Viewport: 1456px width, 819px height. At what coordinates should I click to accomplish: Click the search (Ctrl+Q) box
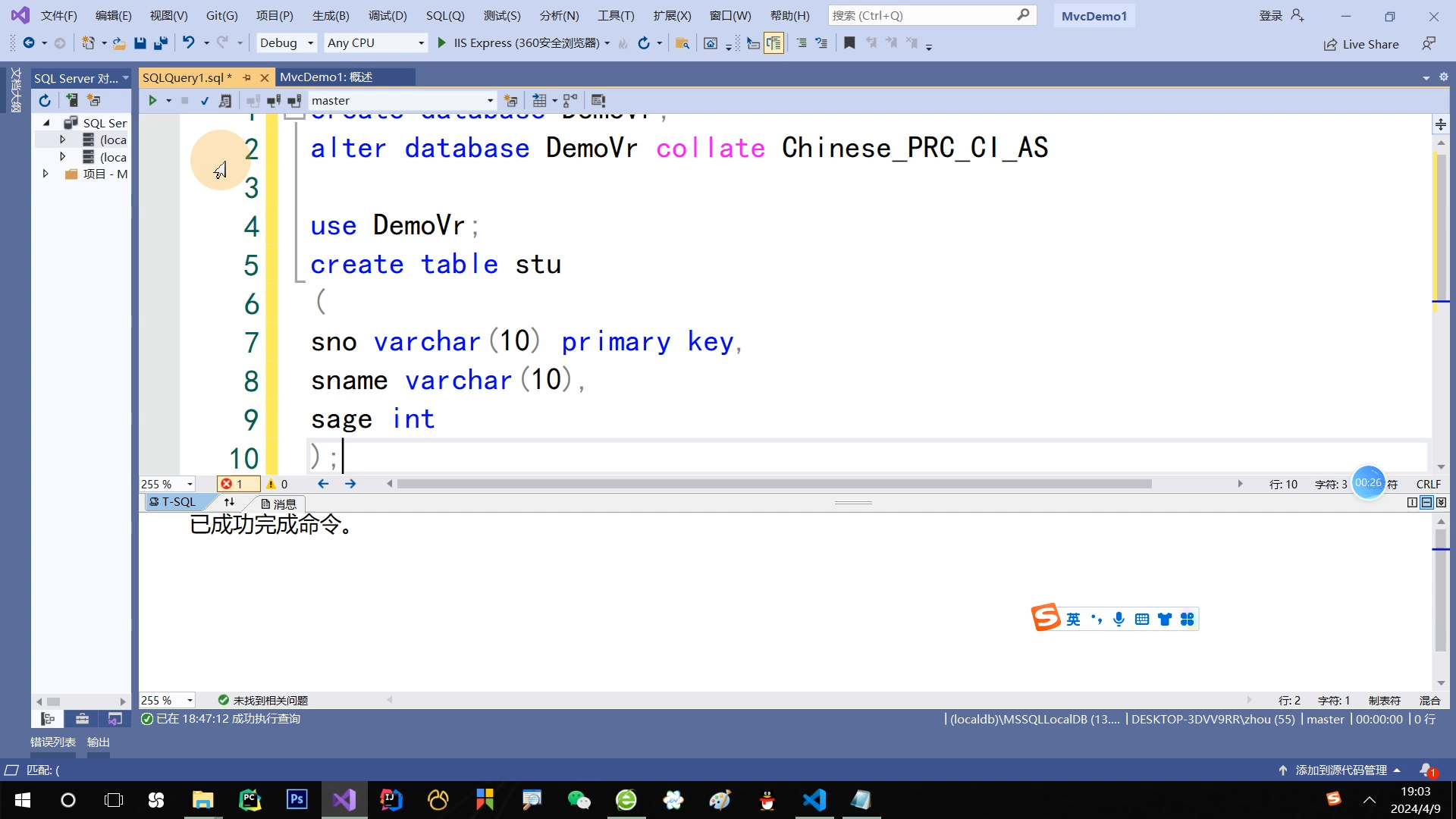click(931, 15)
